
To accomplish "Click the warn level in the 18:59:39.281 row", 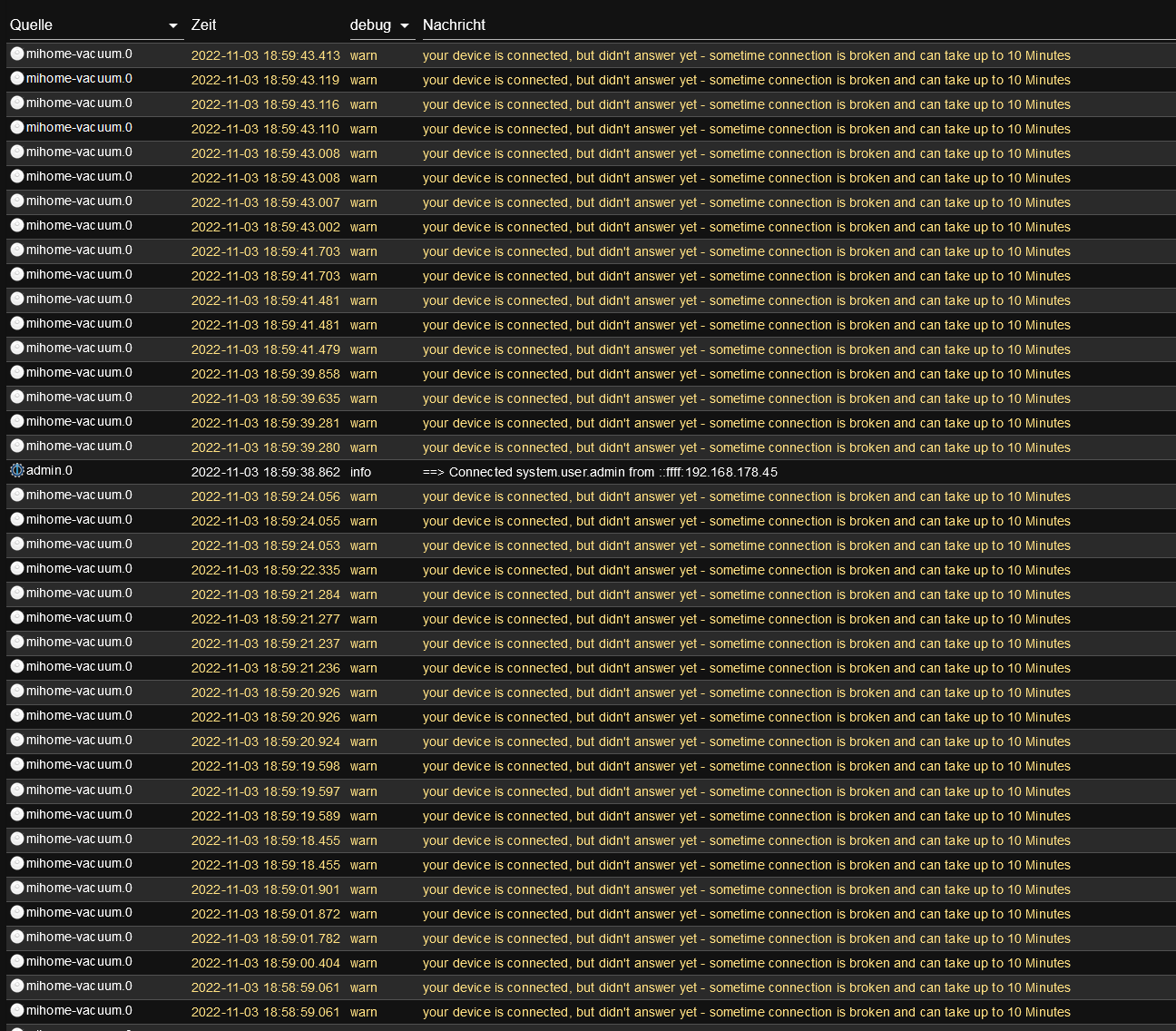I will point(364,423).
